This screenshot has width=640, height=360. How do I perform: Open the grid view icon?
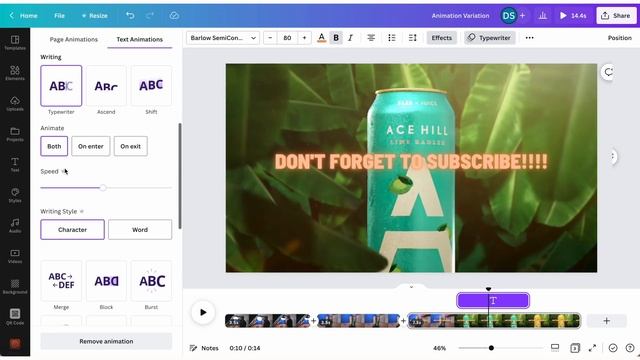pos(575,348)
